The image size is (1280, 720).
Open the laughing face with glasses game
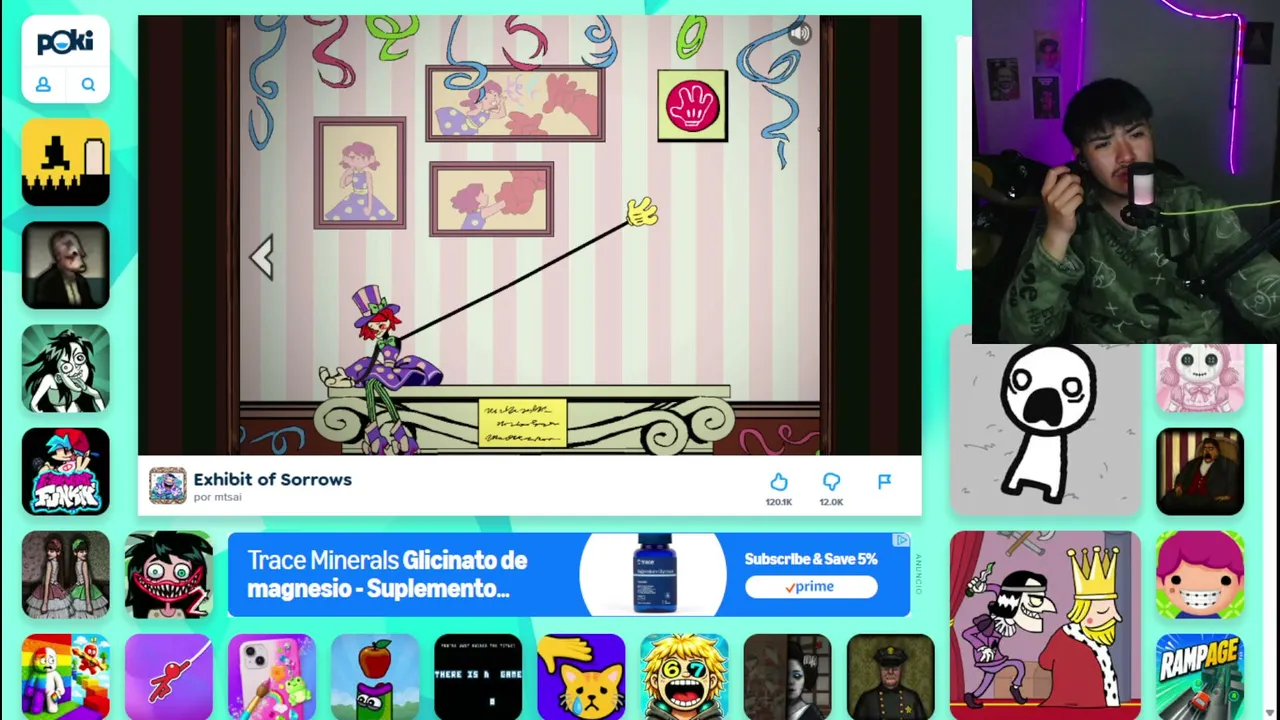point(684,677)
